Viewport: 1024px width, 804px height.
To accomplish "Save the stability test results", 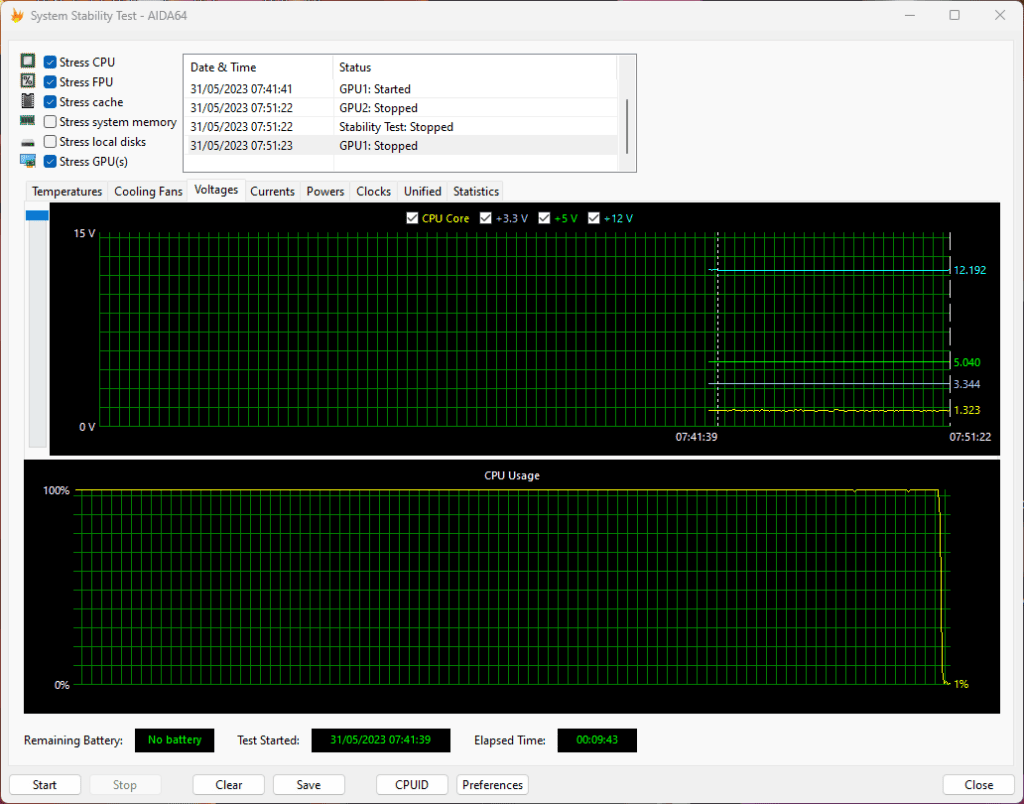I will click(309, 784).
